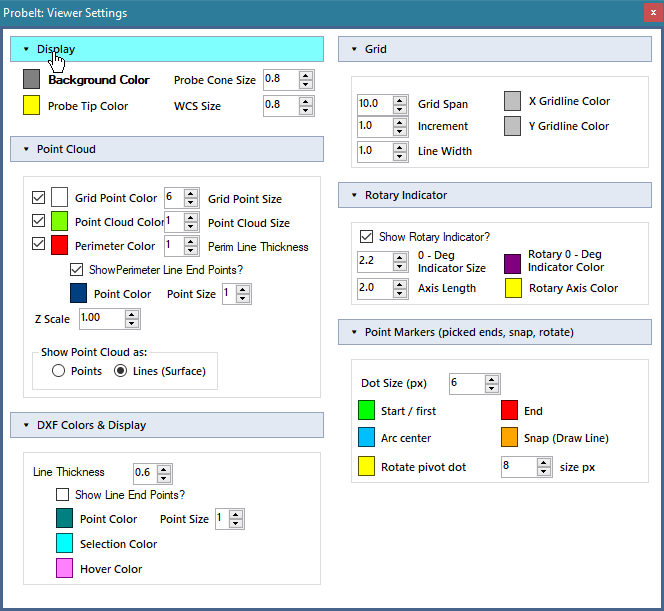Change the Point Cloud Color swatch
664x611 pixels.
click(x=59, y=221)
